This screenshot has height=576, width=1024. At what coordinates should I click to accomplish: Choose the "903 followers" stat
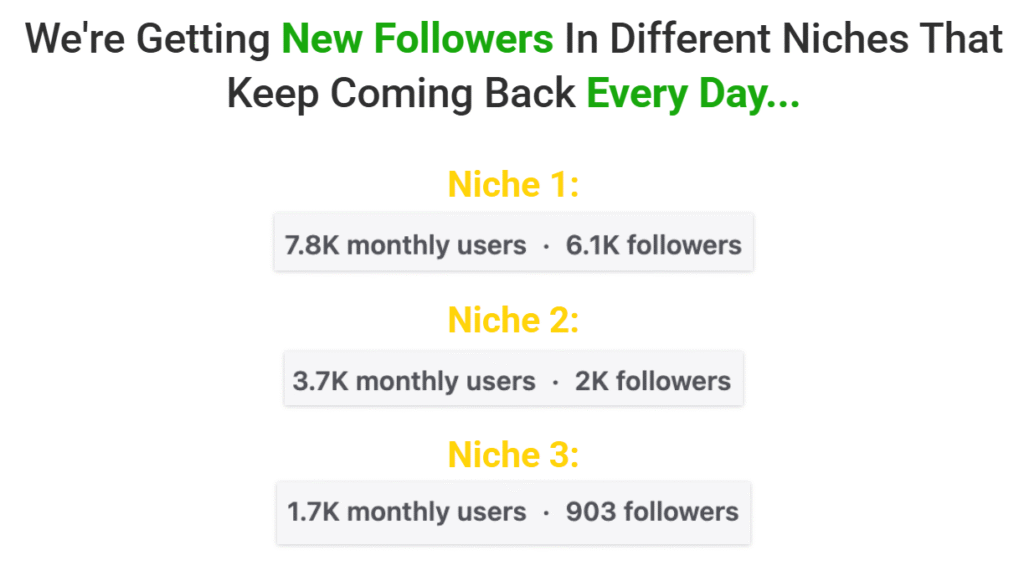click(x=652, y=513)
